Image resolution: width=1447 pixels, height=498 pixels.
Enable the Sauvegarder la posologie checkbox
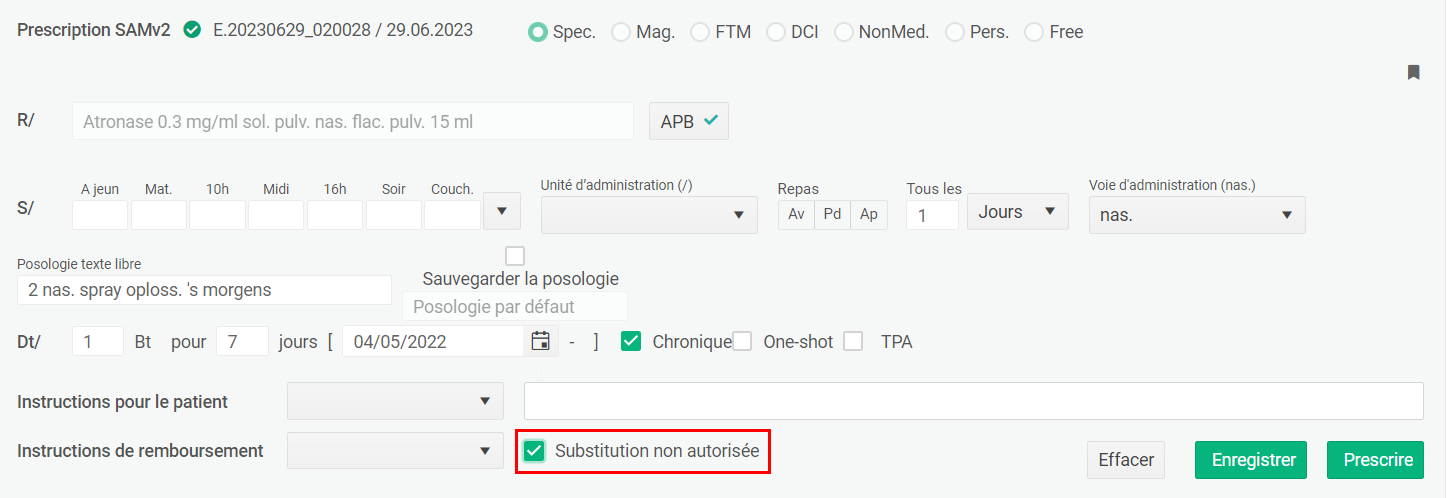coord(515,256)
